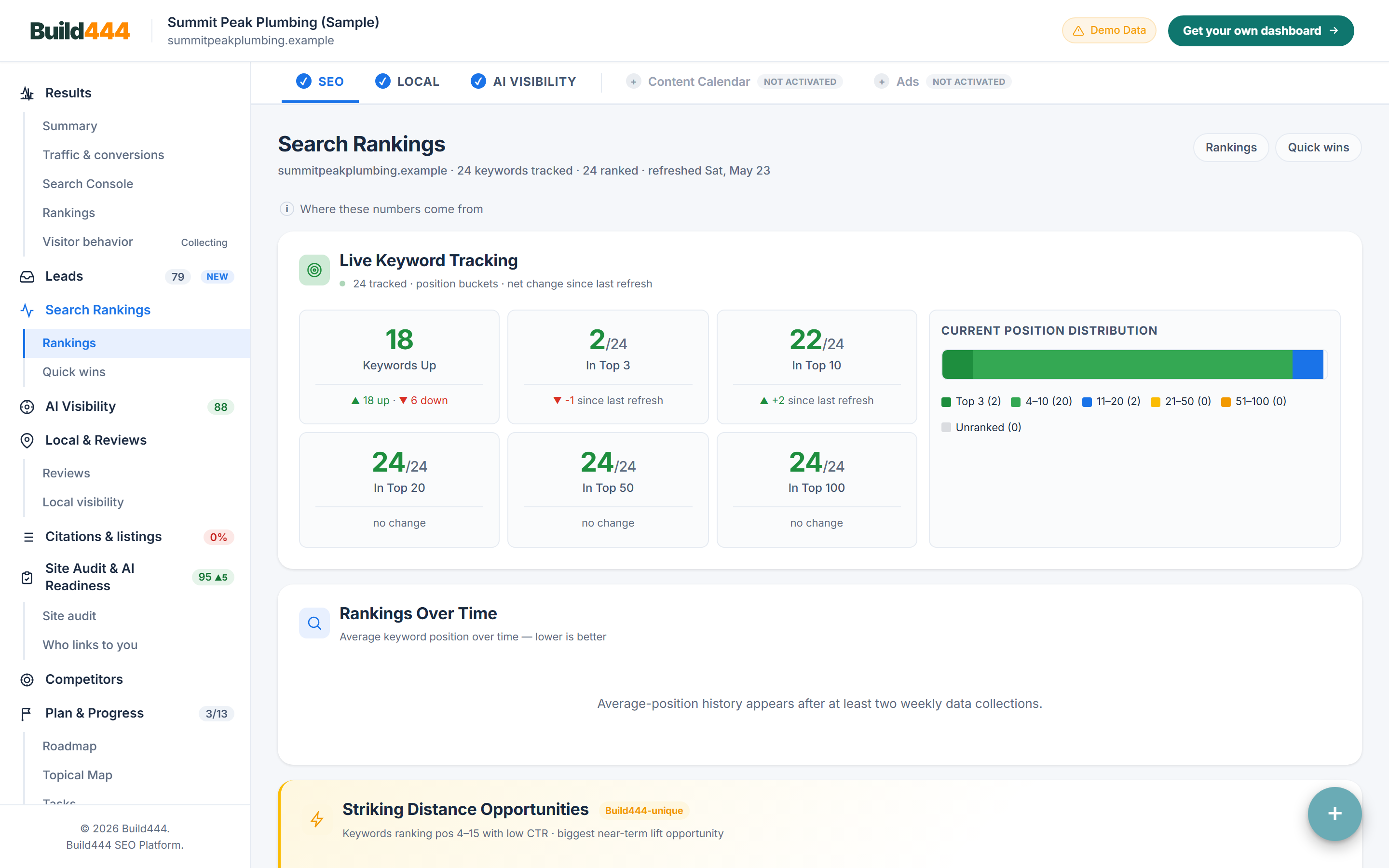Image resolution: width=1389 pixels, height=868 pixels.
Task: Click the blue segment of distribution bar
Action: pos(1307,365)
